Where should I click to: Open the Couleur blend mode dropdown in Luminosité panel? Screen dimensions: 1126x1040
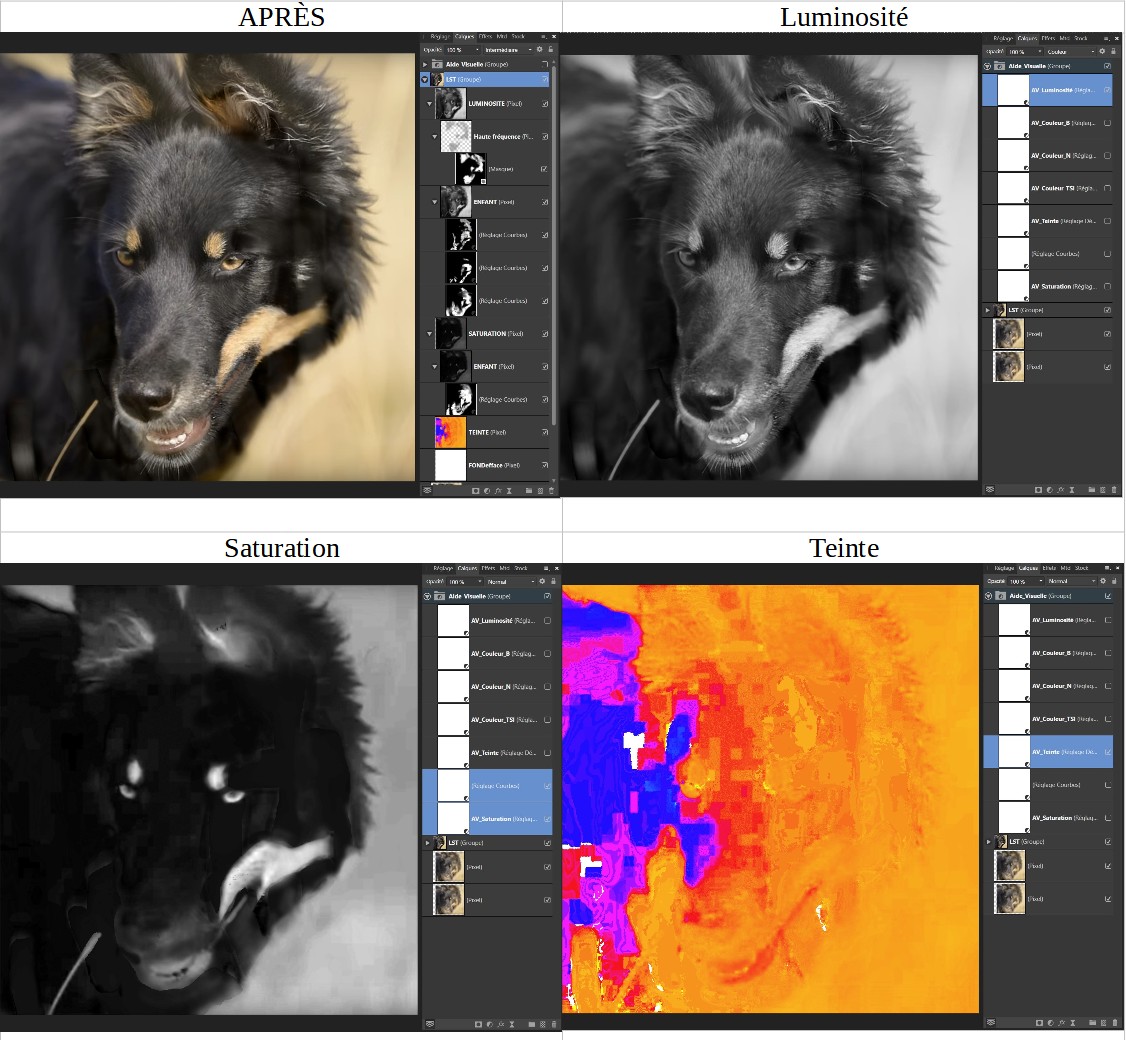click(x=1070, y=52)
